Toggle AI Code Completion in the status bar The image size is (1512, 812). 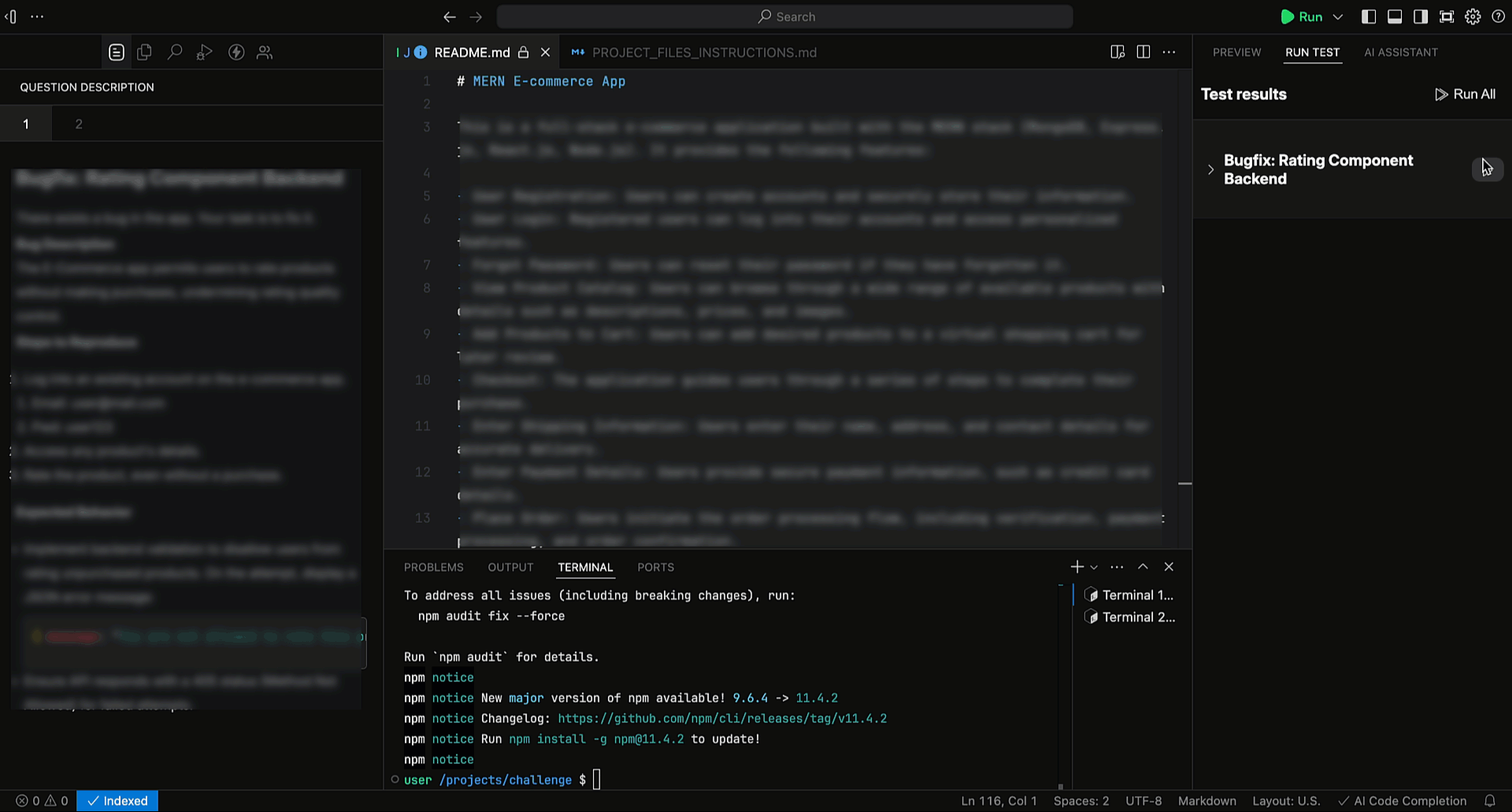point(1403,800)
